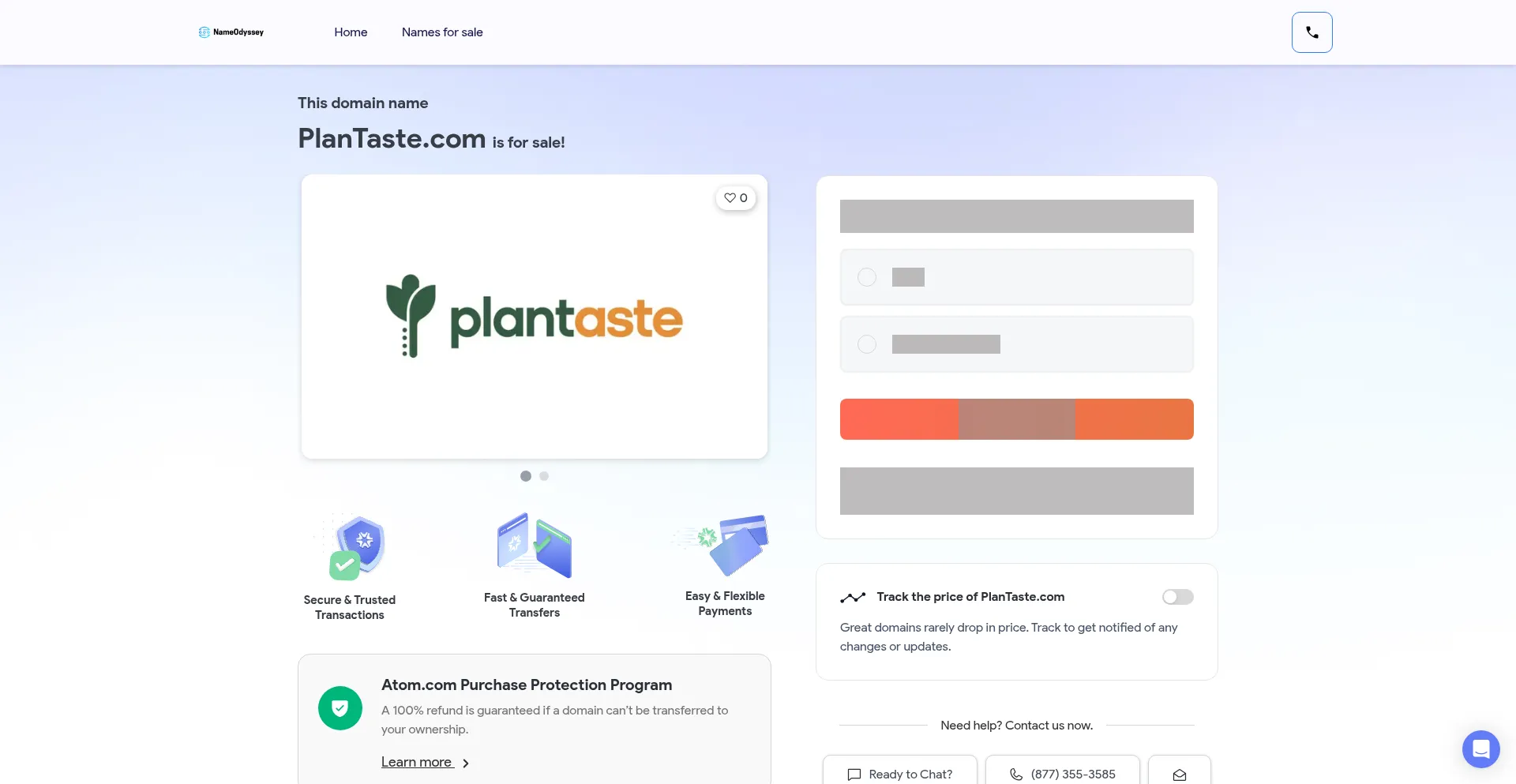The width and height of the screenshot is (1516, 784).
Task: Click the Secure & Trusted Transactions shield icon
Action: [350, 546]
